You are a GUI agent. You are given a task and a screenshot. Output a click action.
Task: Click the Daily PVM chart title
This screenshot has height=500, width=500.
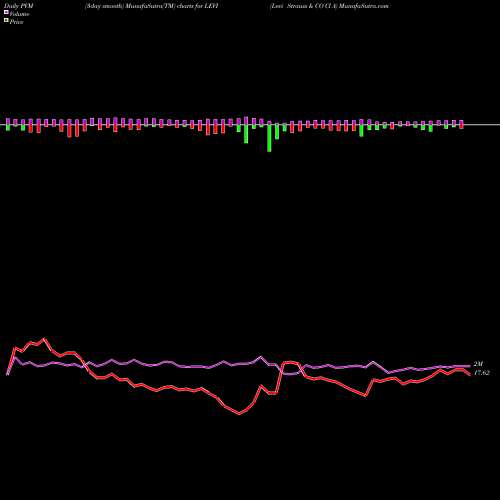[x=19, y=6]
